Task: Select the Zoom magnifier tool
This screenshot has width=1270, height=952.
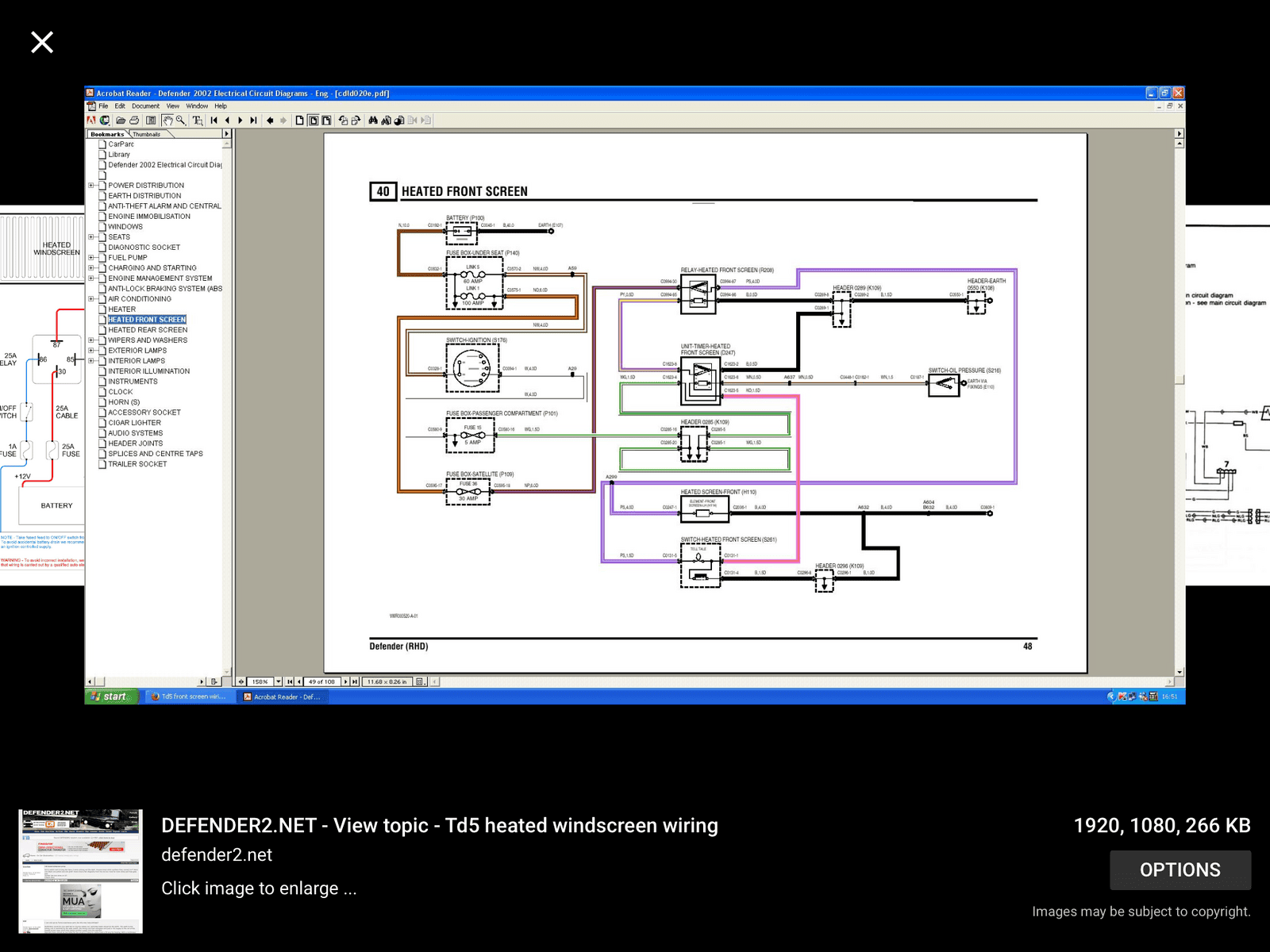Action: 181,121
